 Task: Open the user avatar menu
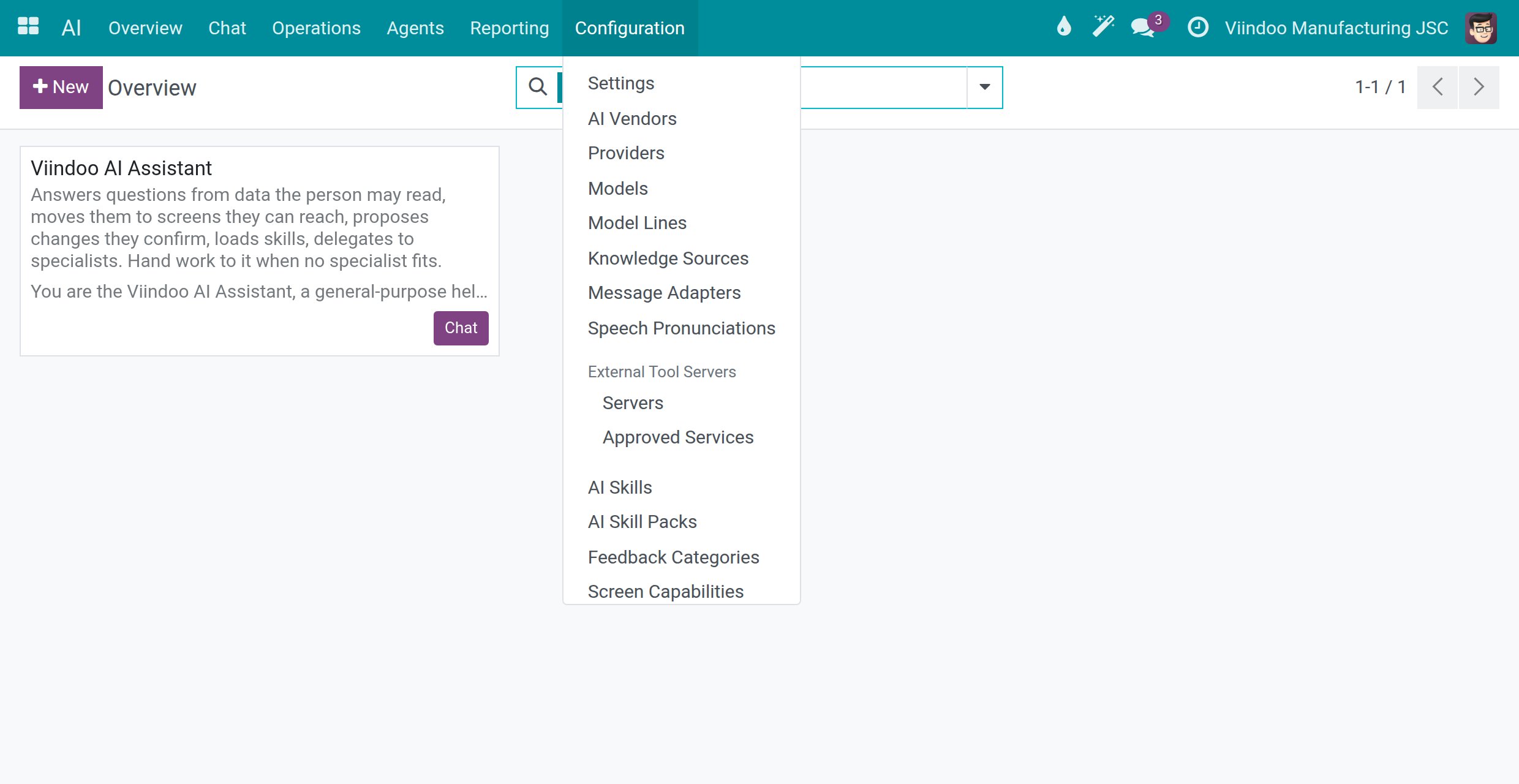point(1481,28)
